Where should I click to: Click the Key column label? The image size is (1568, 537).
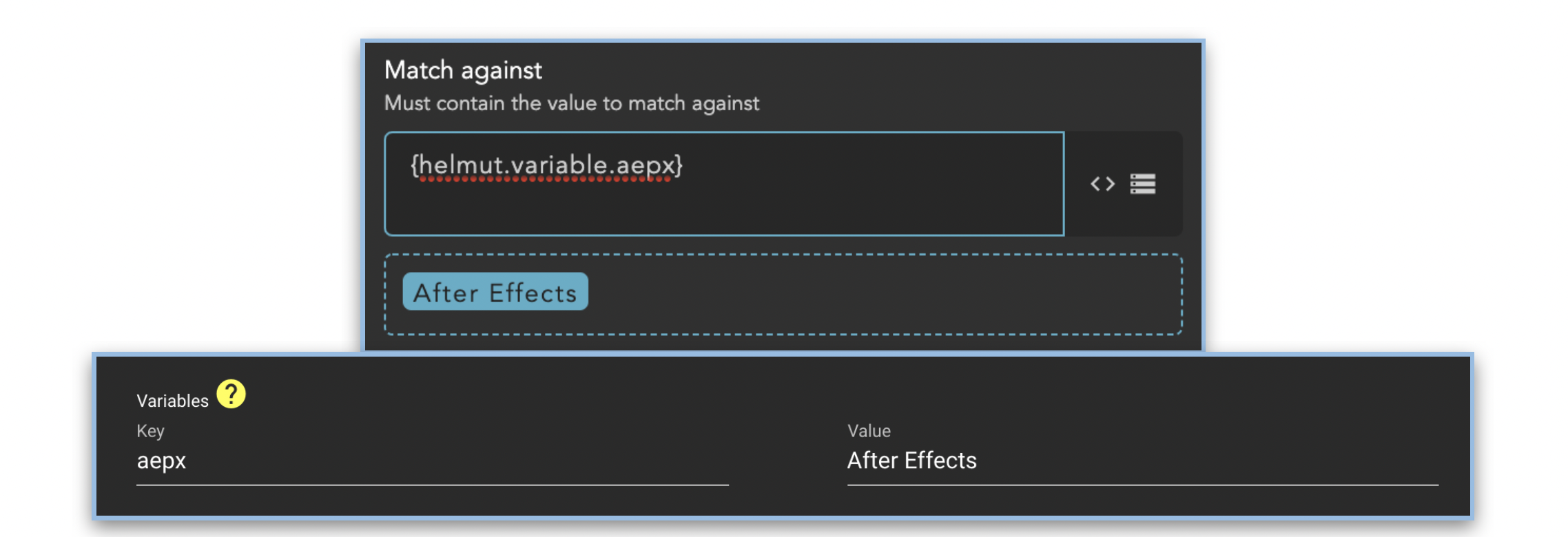150,431
